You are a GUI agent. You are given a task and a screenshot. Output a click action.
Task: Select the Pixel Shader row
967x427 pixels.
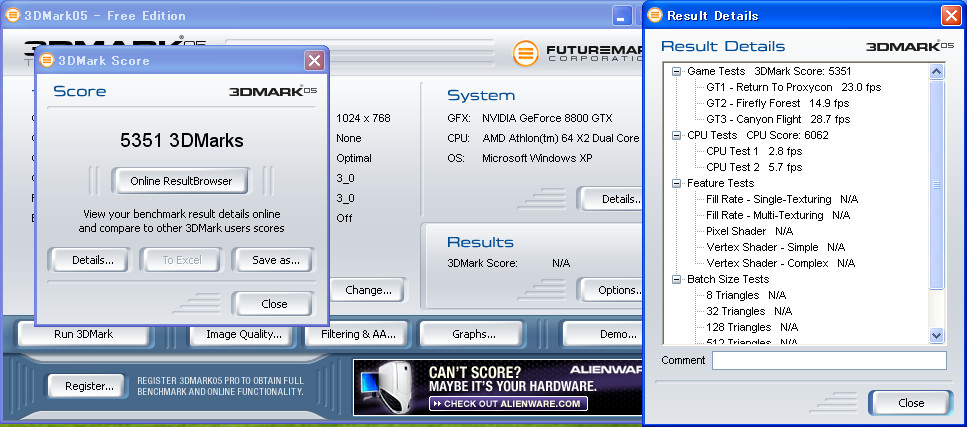pyautogui.click(x=749, y=231)
